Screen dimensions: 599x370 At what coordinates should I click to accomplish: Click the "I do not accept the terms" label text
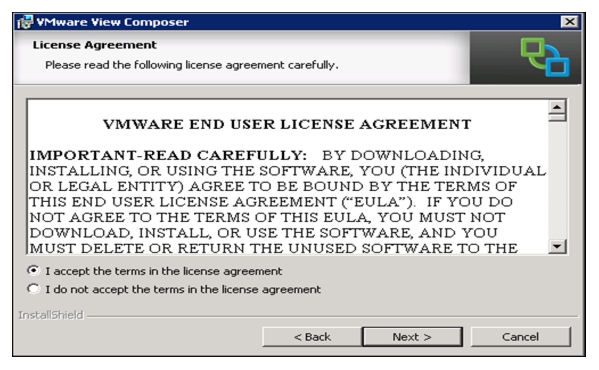(x=183, y=289)
